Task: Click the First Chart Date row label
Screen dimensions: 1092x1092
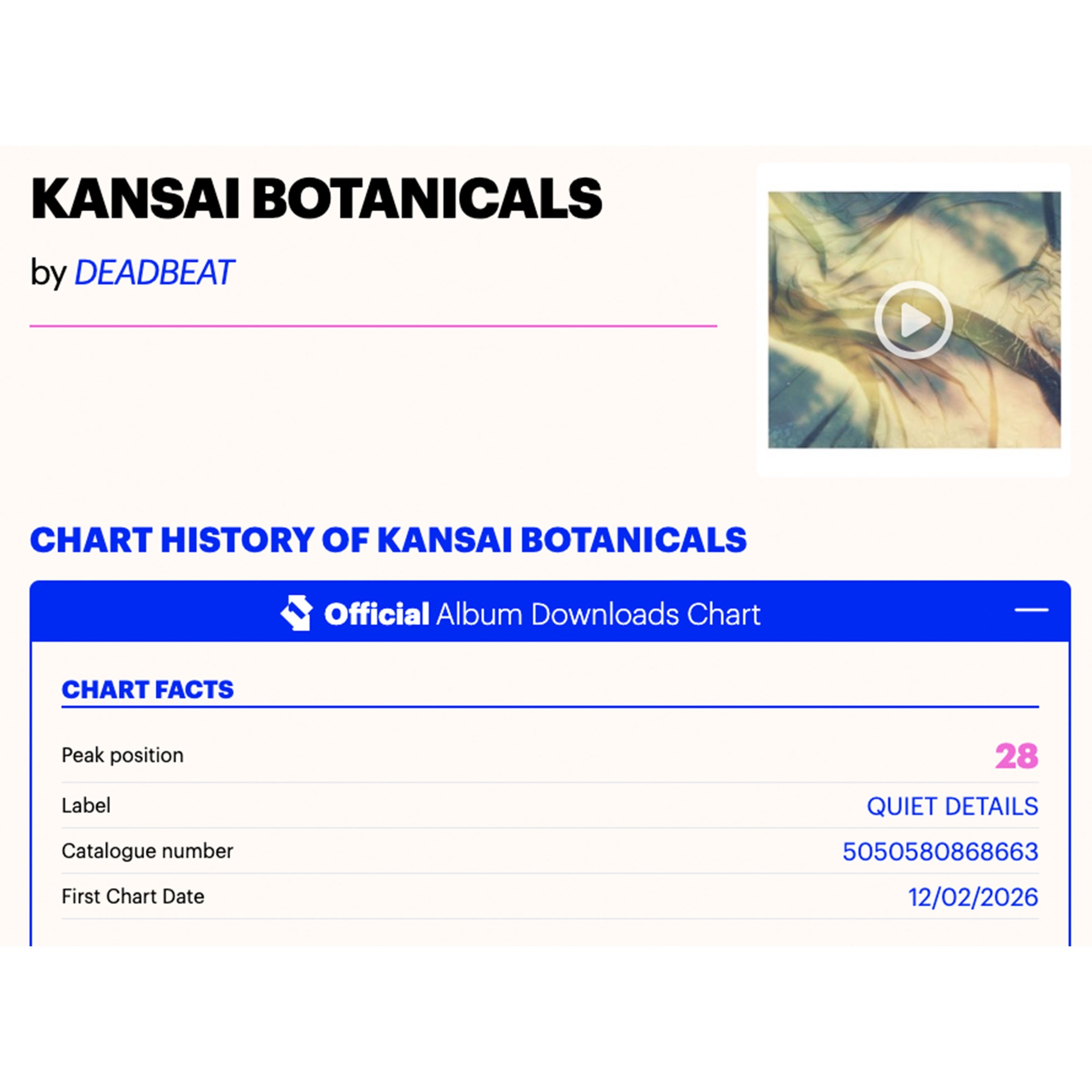Action: [x=133, y=897]
